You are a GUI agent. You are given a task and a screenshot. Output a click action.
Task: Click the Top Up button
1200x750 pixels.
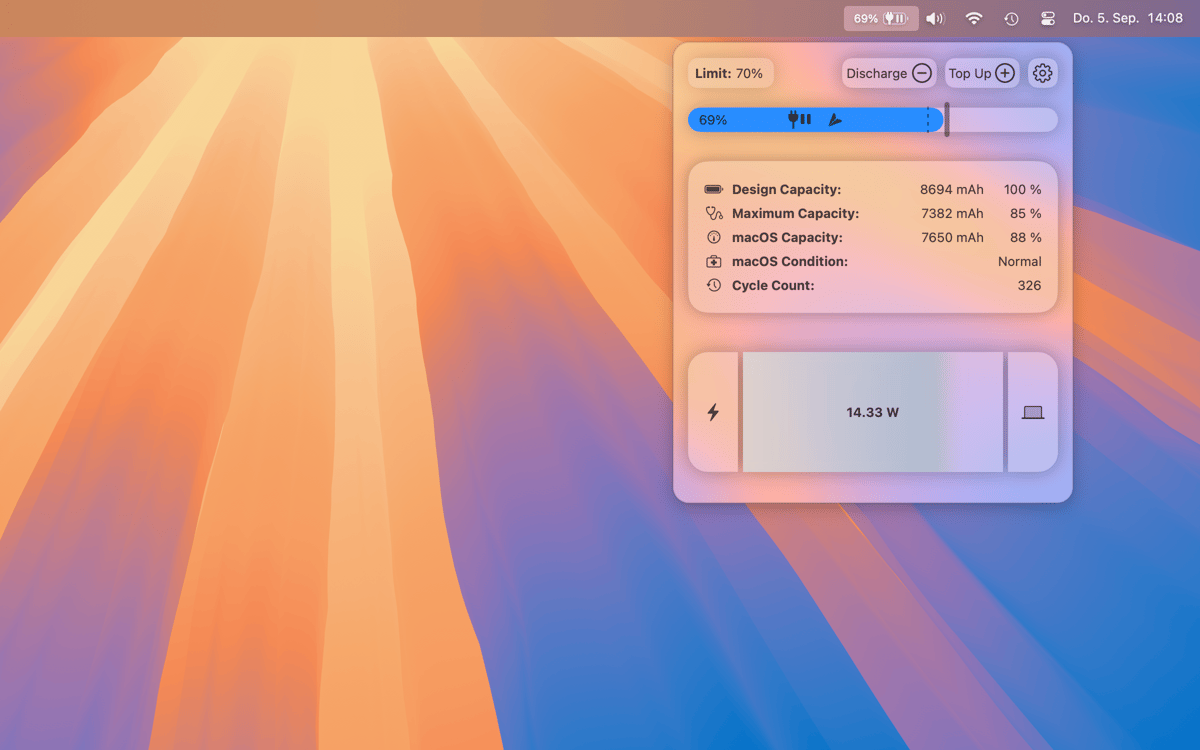coord(981,73)
